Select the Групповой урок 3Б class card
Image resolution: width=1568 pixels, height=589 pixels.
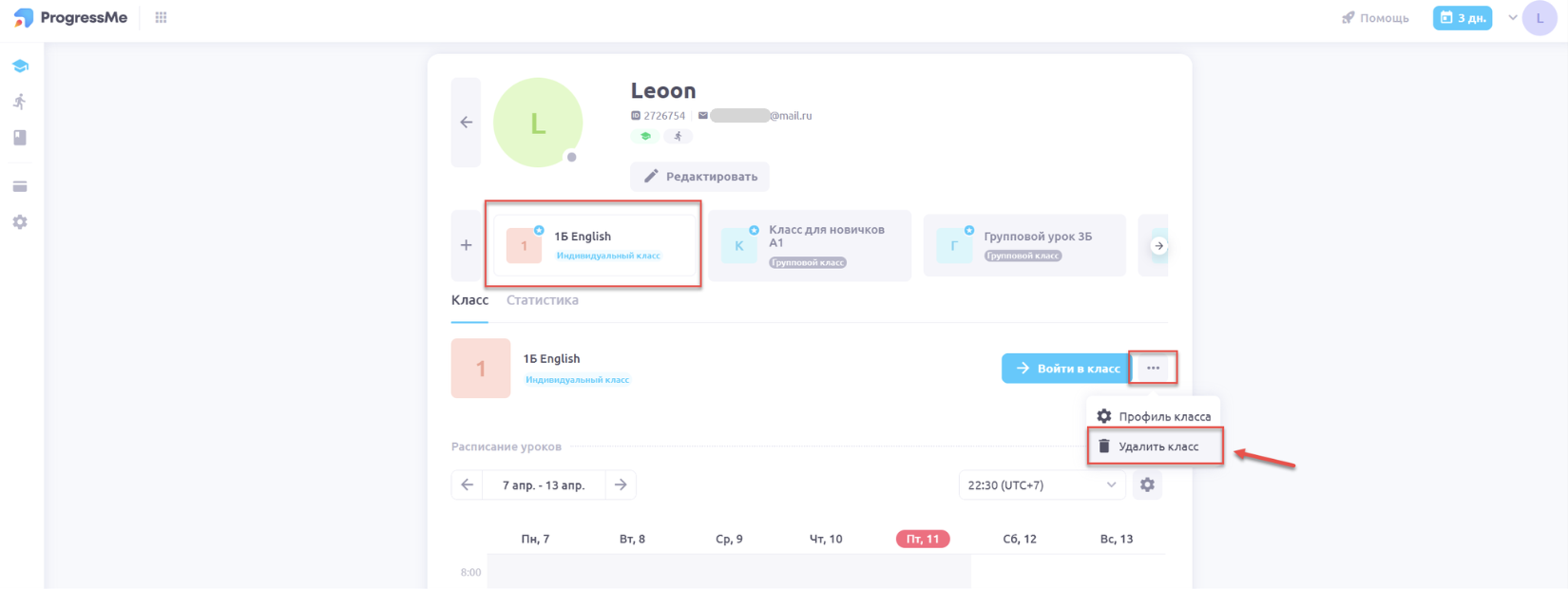(x=1024, y=245)
